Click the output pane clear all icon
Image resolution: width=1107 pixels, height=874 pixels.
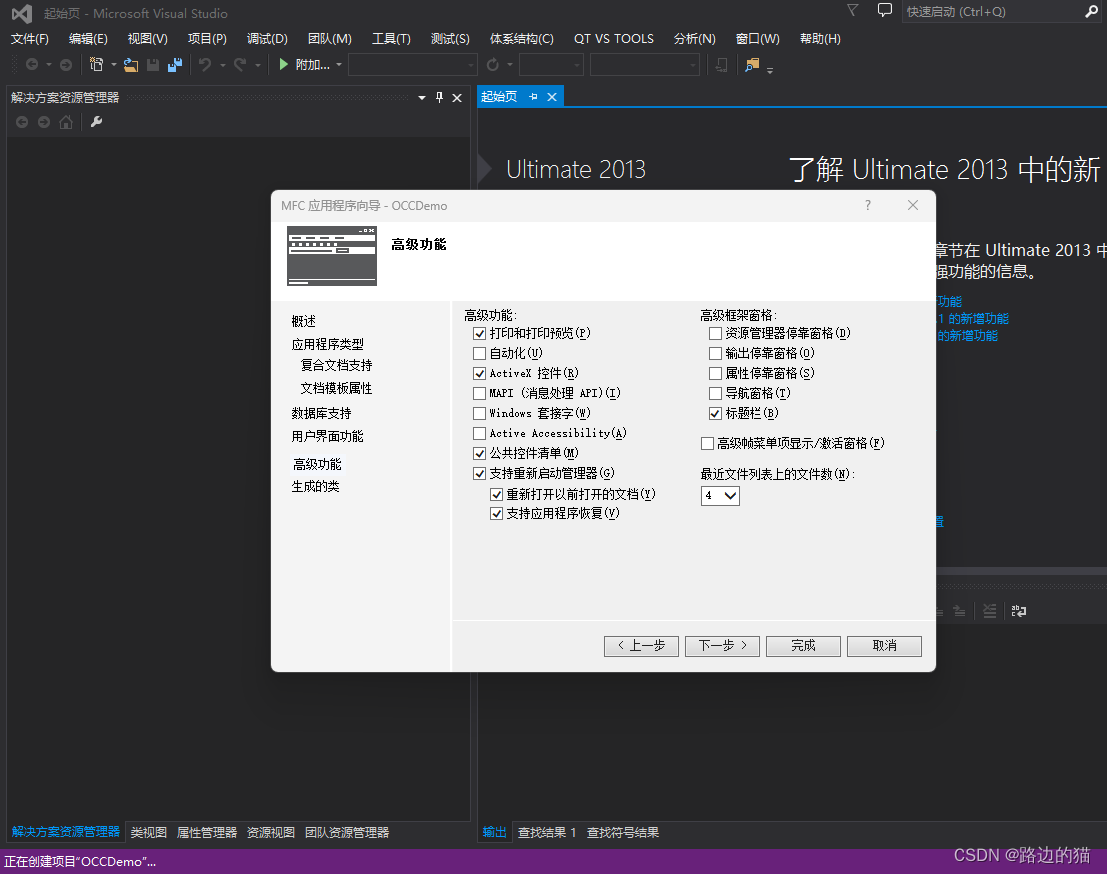990,611
